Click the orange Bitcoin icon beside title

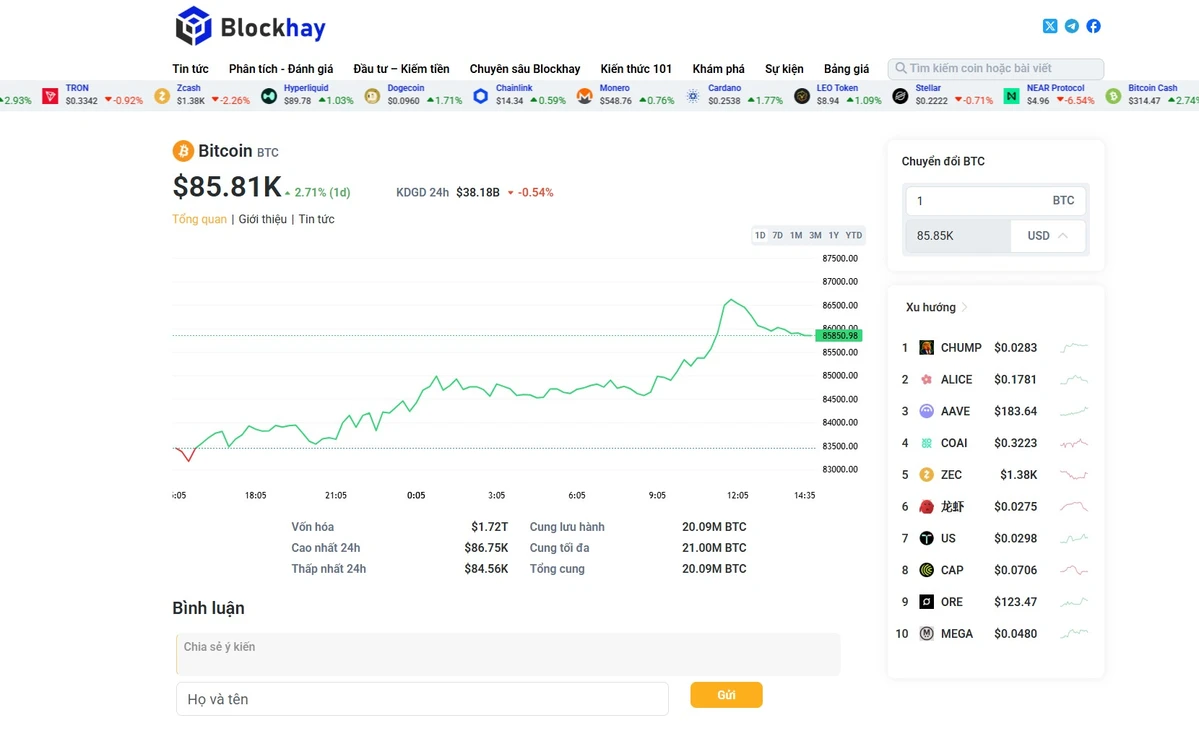[183, 151]
